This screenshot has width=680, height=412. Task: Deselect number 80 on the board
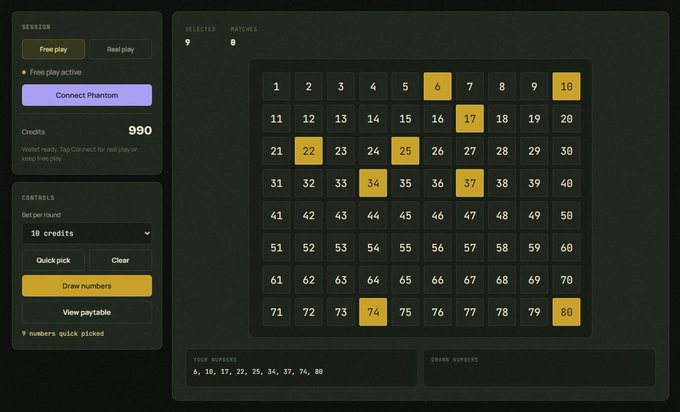pyautogui.click(x=566, y=312)
